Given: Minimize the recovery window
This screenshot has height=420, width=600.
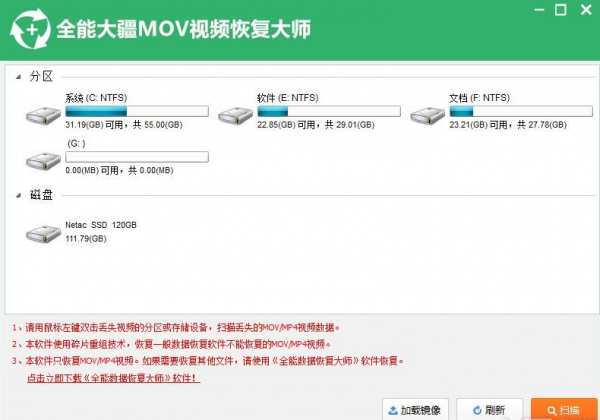Looking at the screenshot, I should click(539, 10).
